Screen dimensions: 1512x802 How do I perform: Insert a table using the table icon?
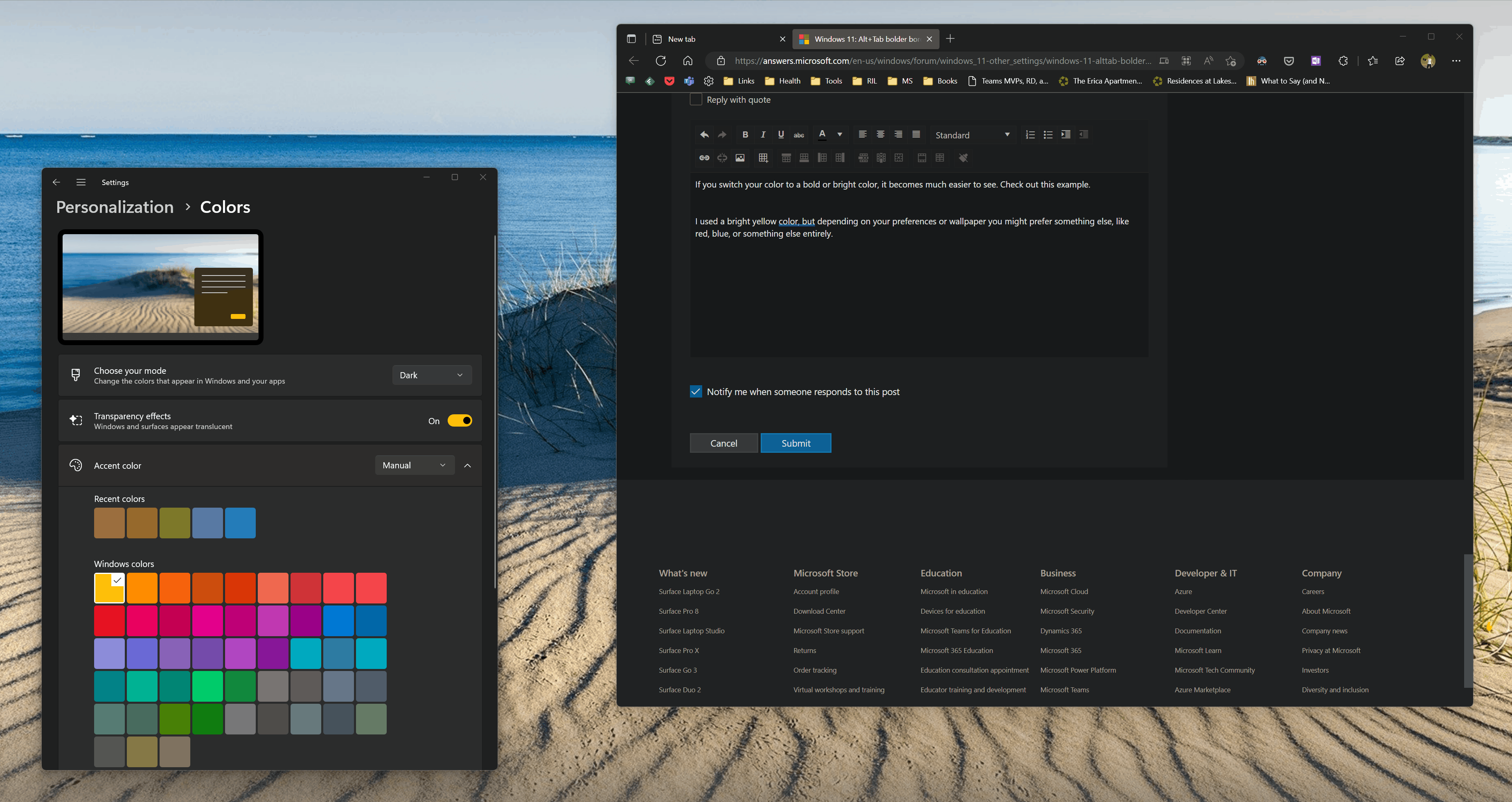(763, 157)
